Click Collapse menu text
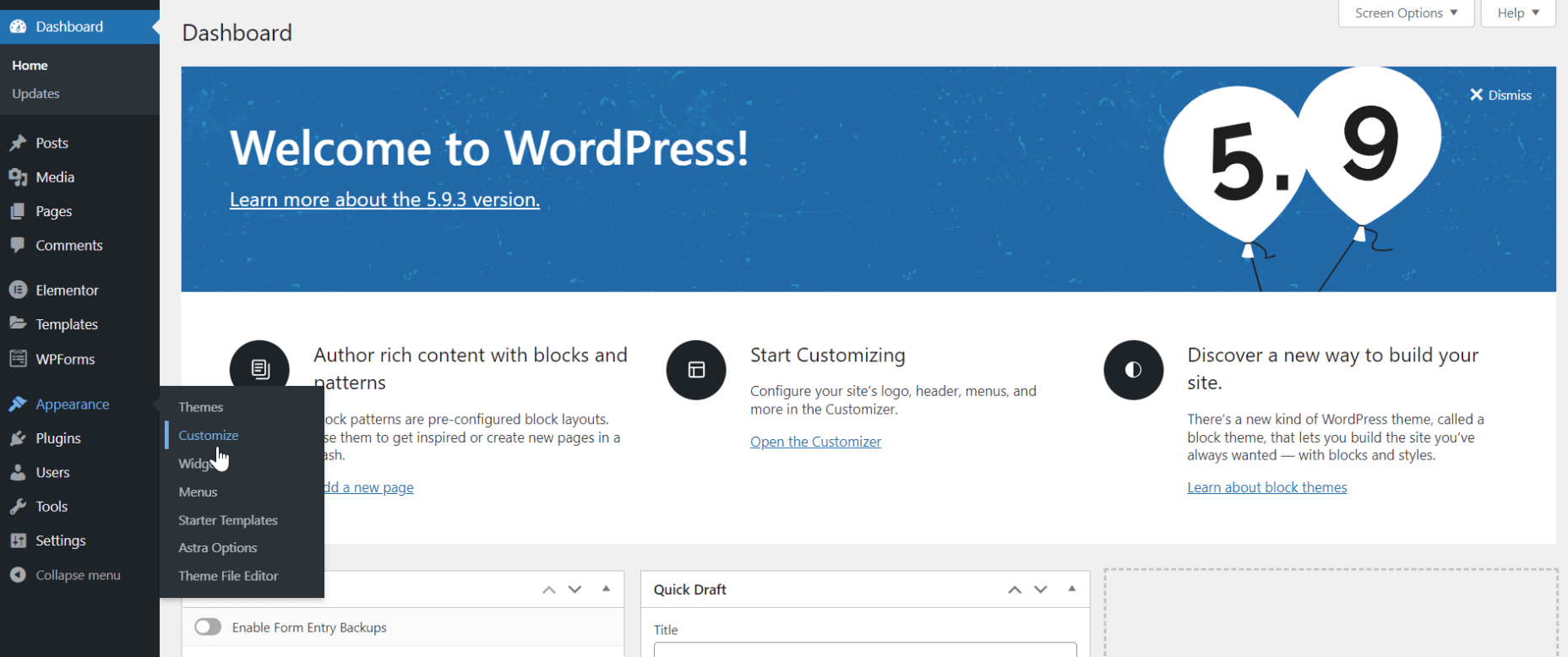Image resolution: width=1568 pixels, height=657 pixels. tap(78, 575)
